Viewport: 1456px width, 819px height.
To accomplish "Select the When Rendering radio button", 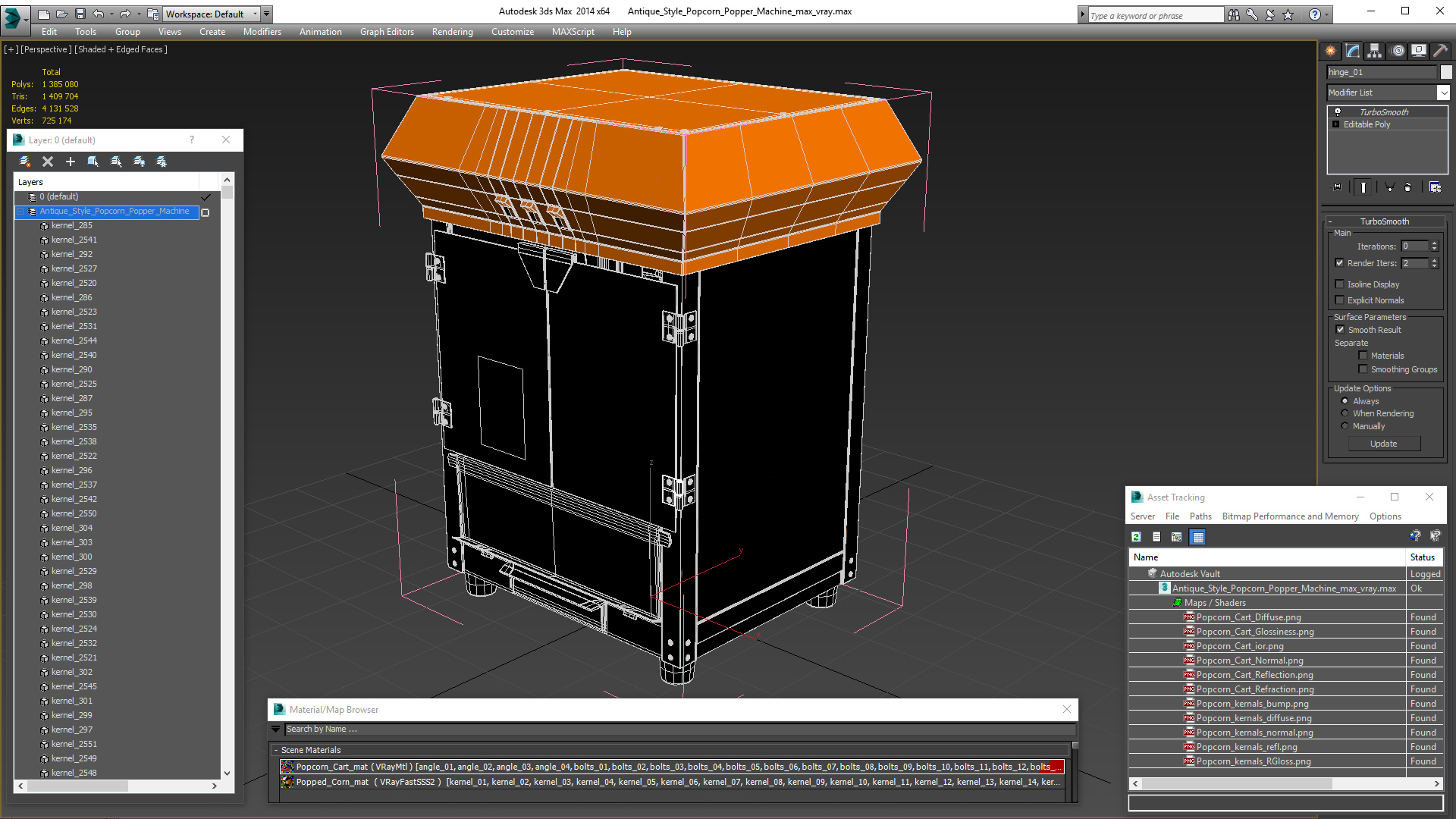I will click(x=1345, y=413).
